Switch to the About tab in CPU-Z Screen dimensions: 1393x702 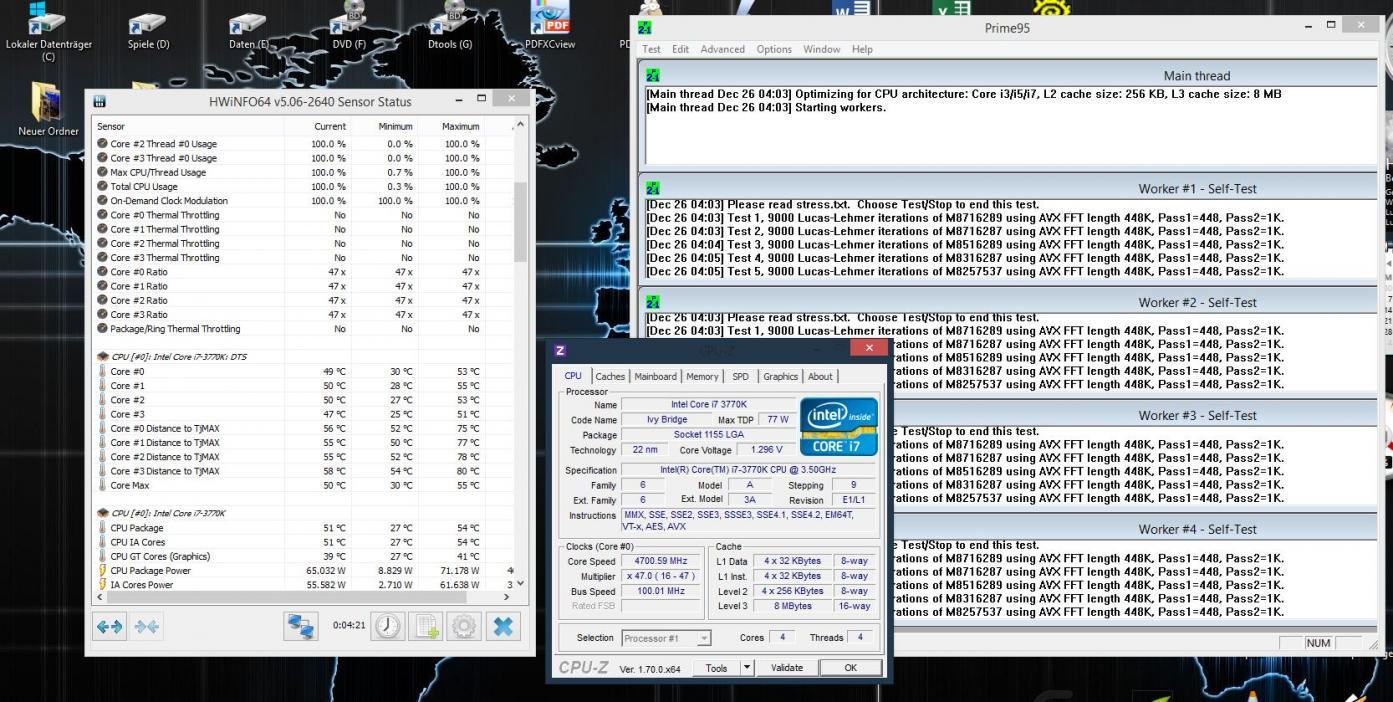[820, 377]
